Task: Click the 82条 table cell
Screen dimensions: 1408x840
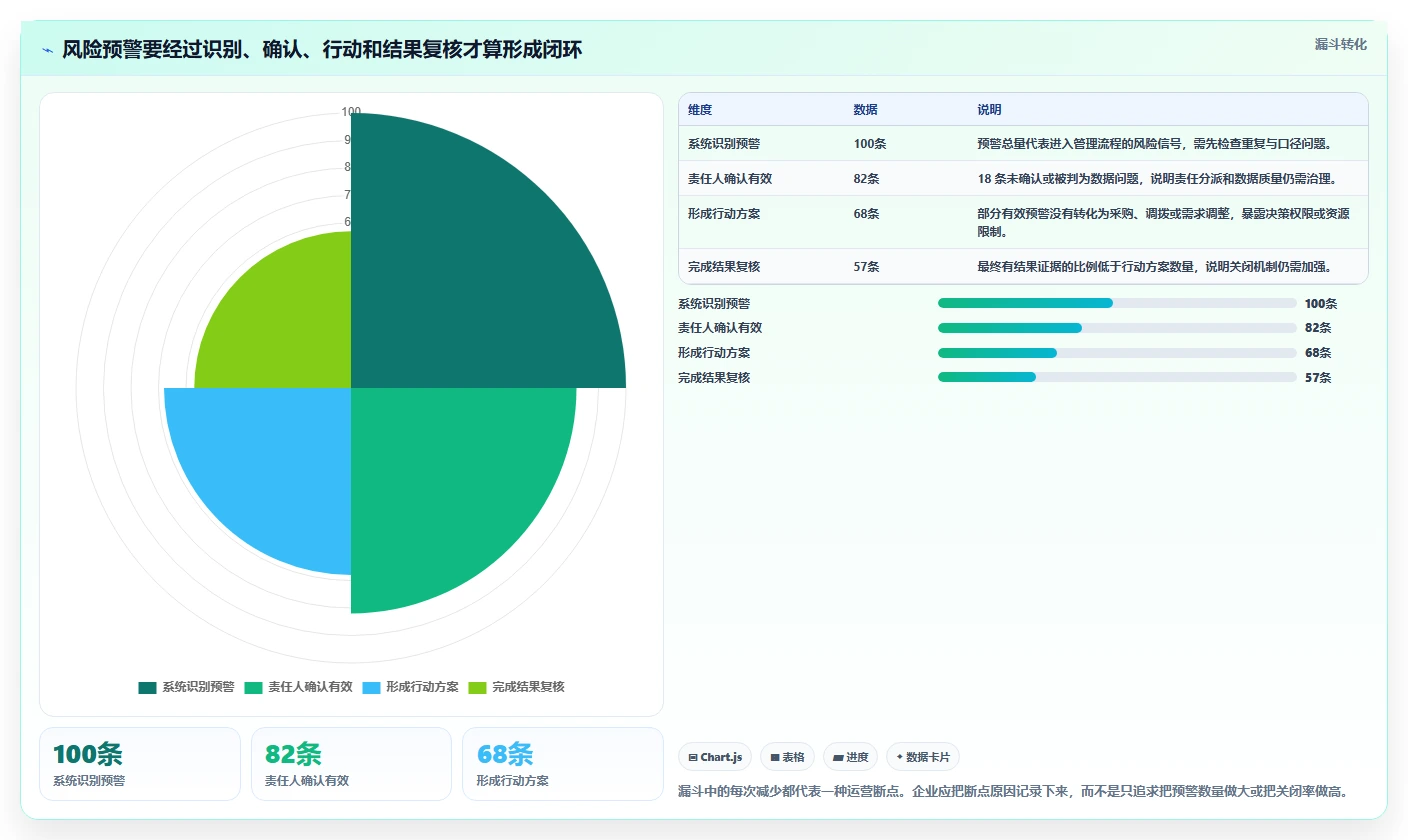Action: [x=867, y=179]
